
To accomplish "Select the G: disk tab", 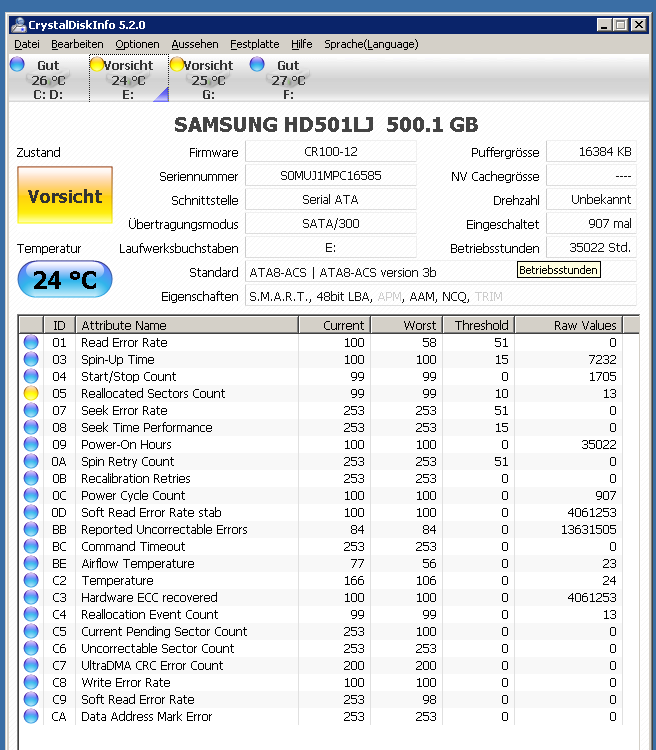I will point(208,78).
